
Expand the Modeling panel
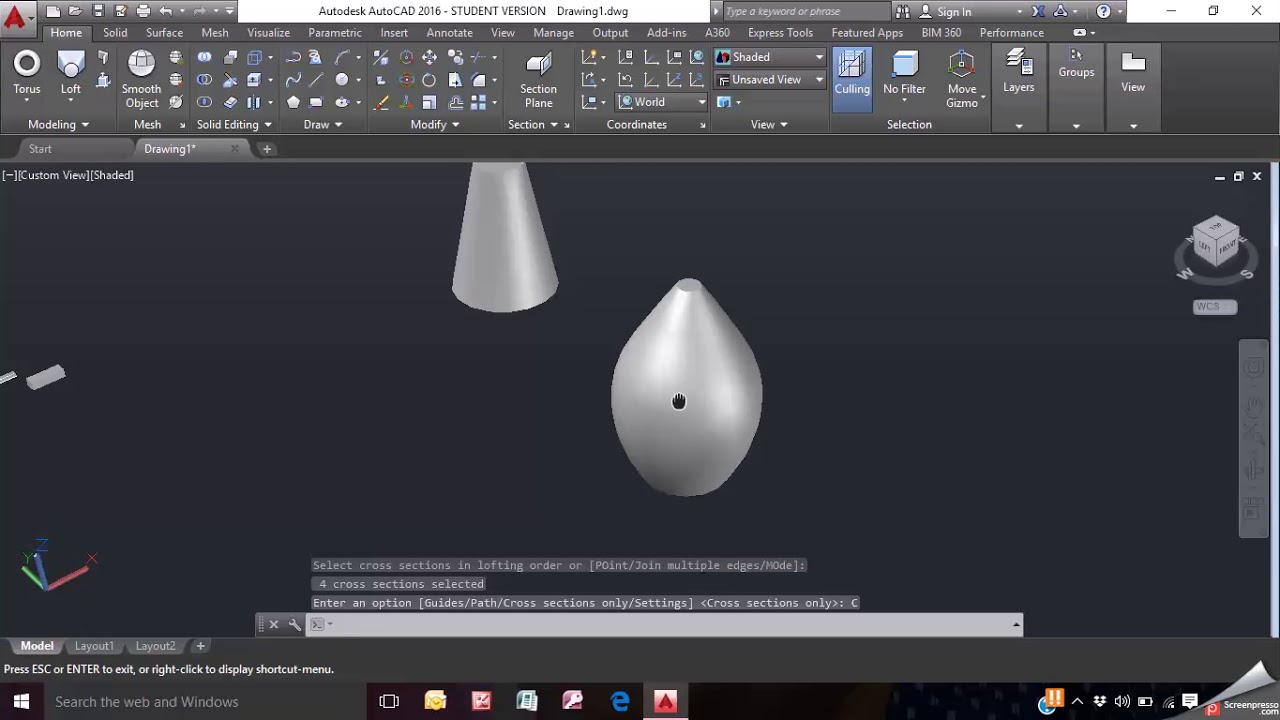tap(58, 124)
